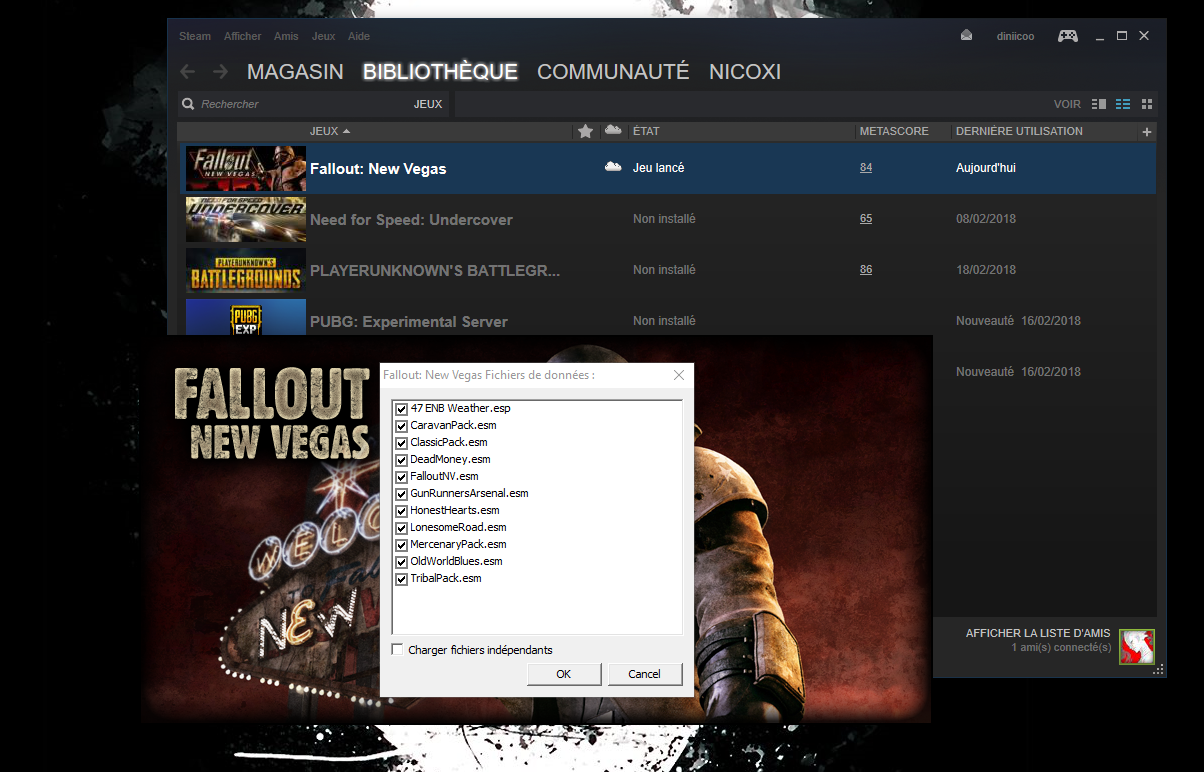Open the Steam menu

[x=195, y=36]
